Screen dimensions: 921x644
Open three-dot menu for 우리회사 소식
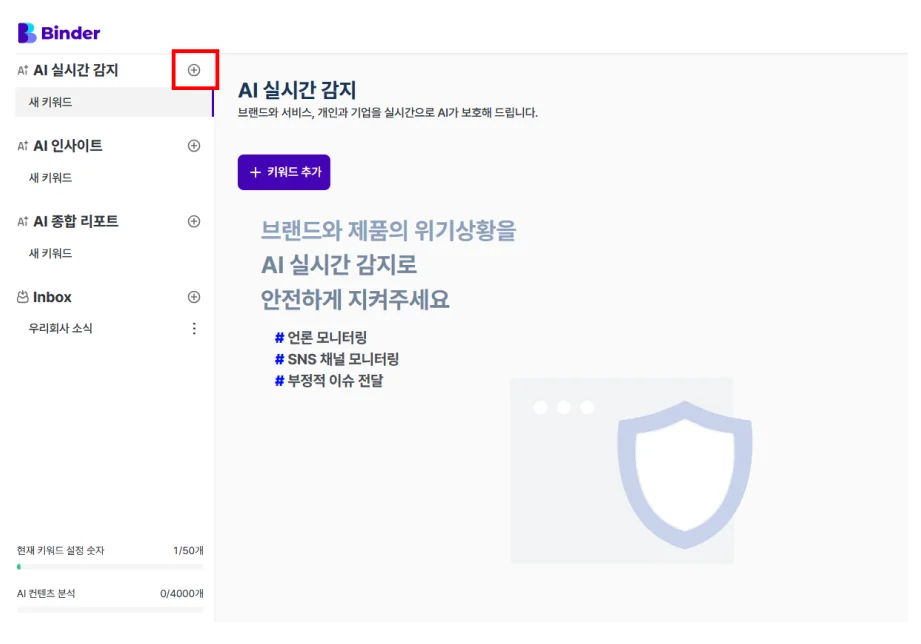tap(194, 328)
